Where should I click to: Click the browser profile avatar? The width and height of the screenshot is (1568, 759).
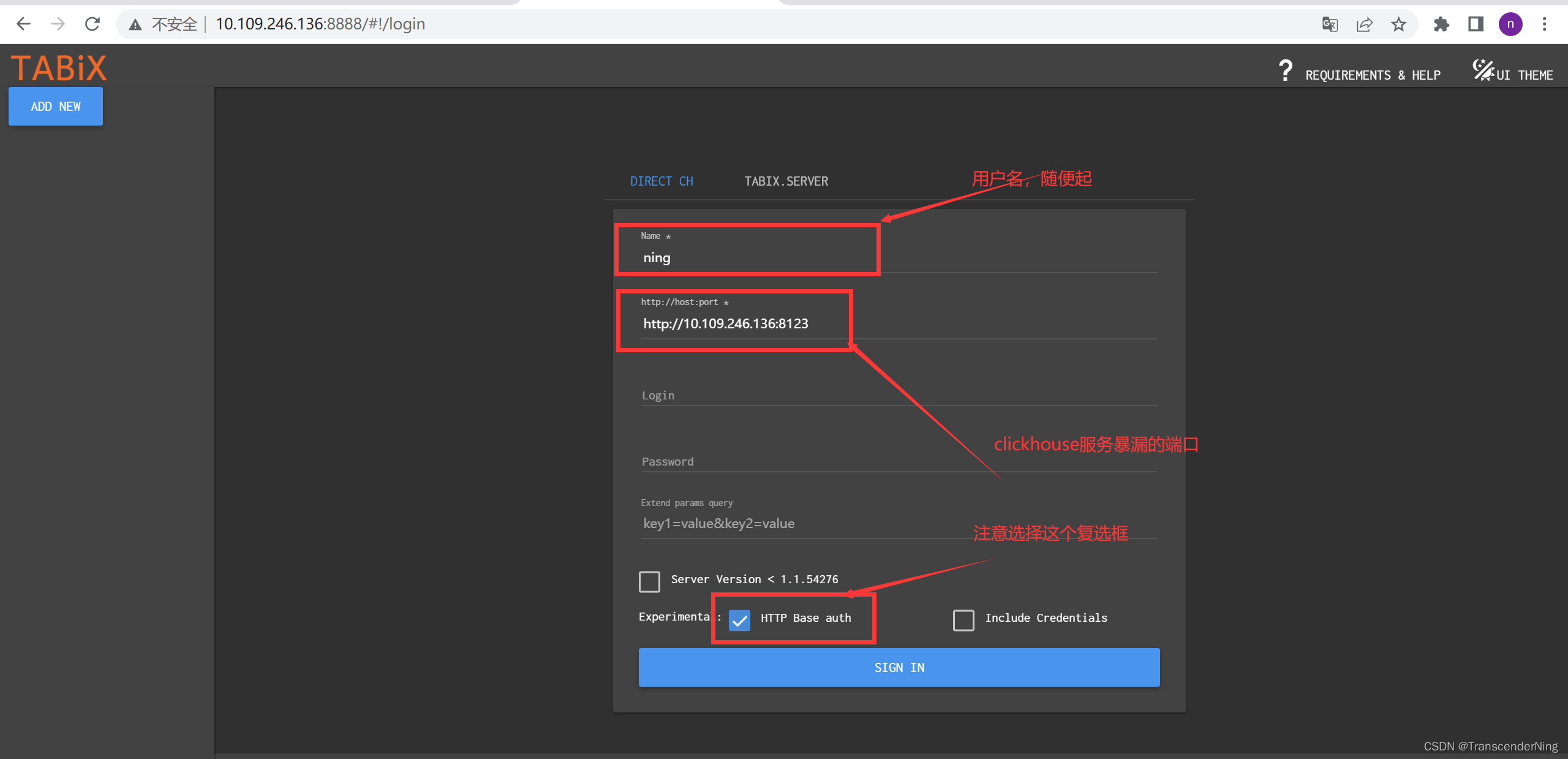click(x=1510, y=24)
